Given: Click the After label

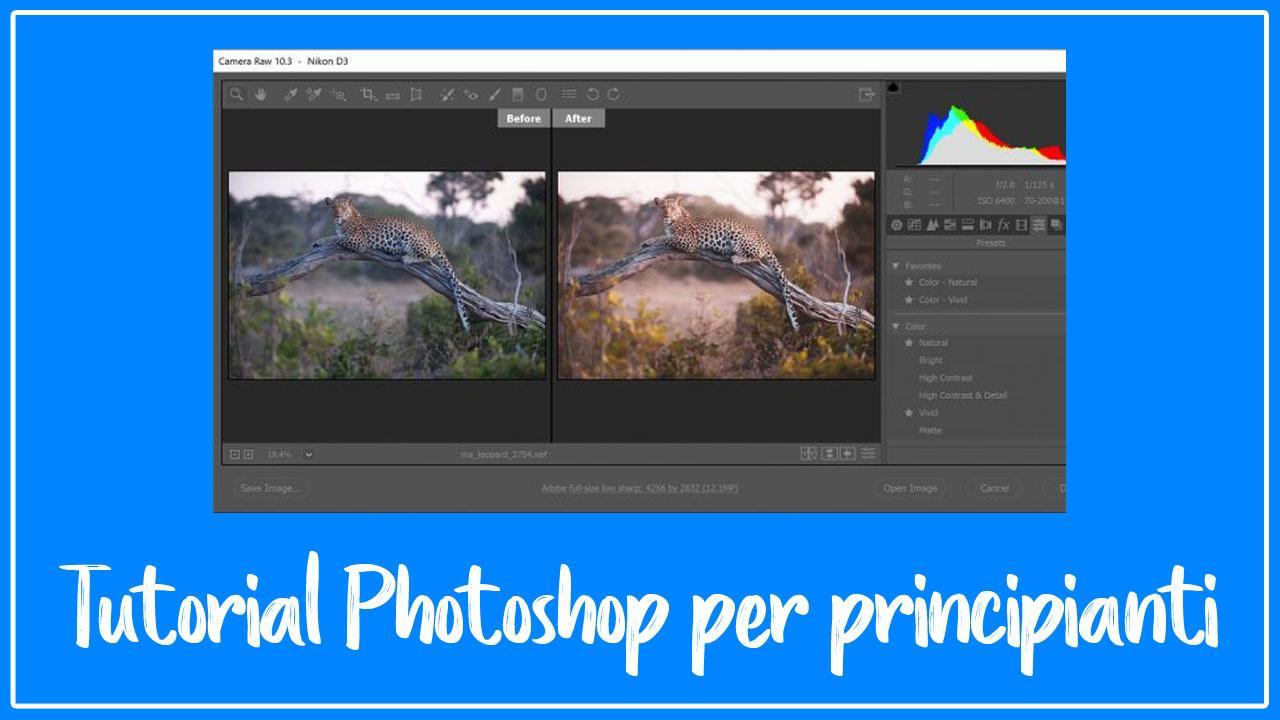Looking at the screenshot, I should coord(579,118).
